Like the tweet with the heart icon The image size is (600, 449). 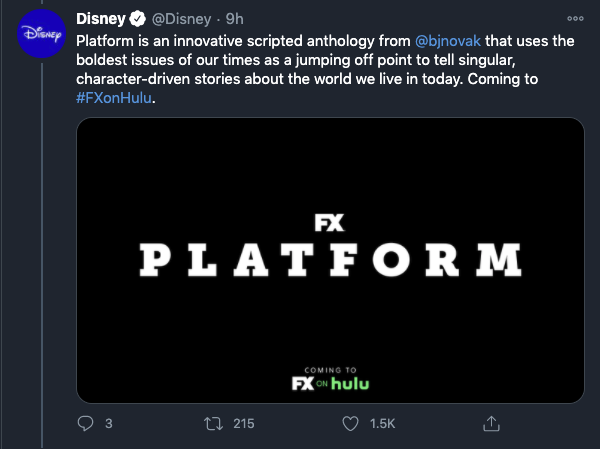[x=350, y=424]
